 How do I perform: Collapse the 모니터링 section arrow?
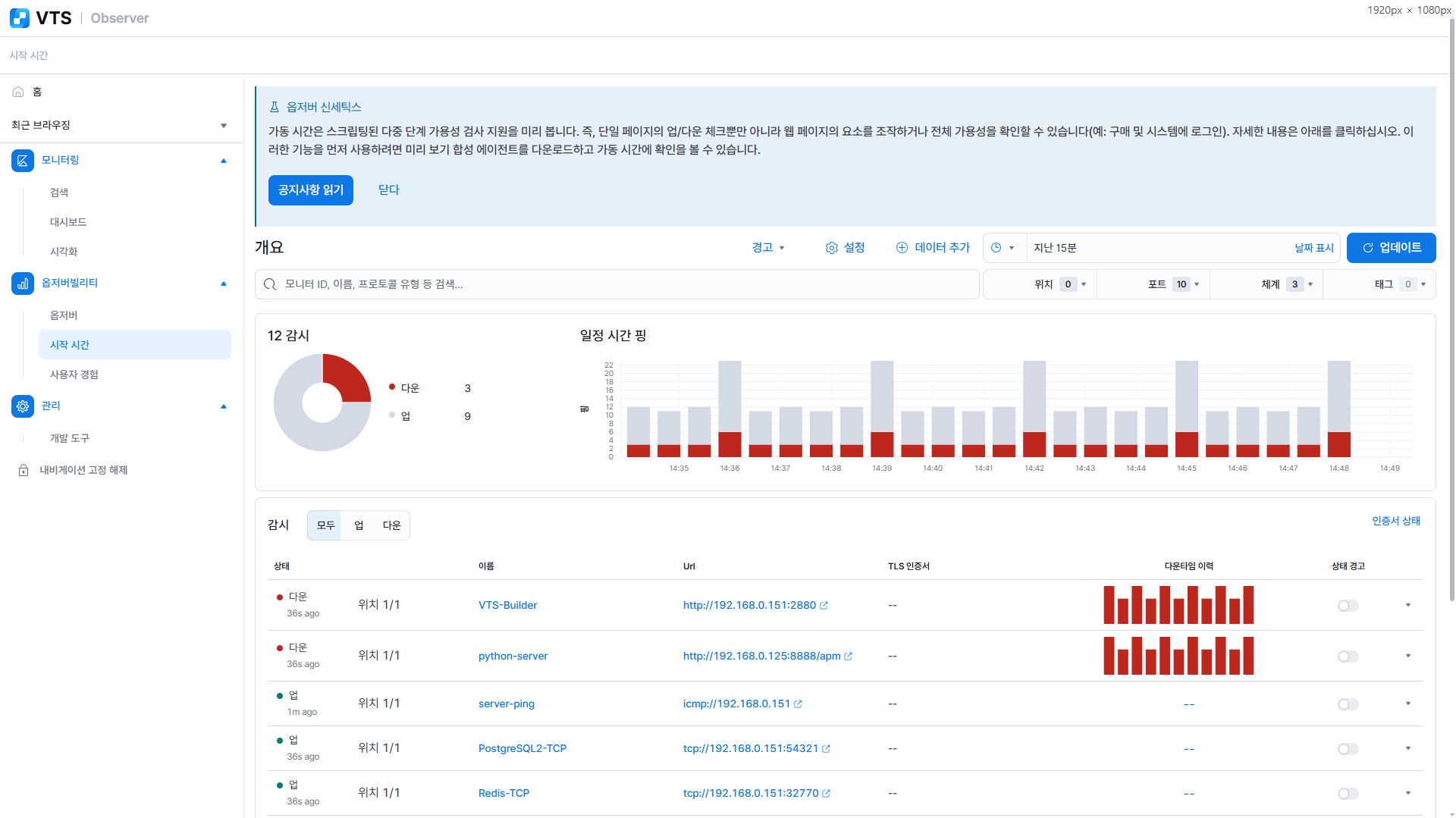[224, 161]
